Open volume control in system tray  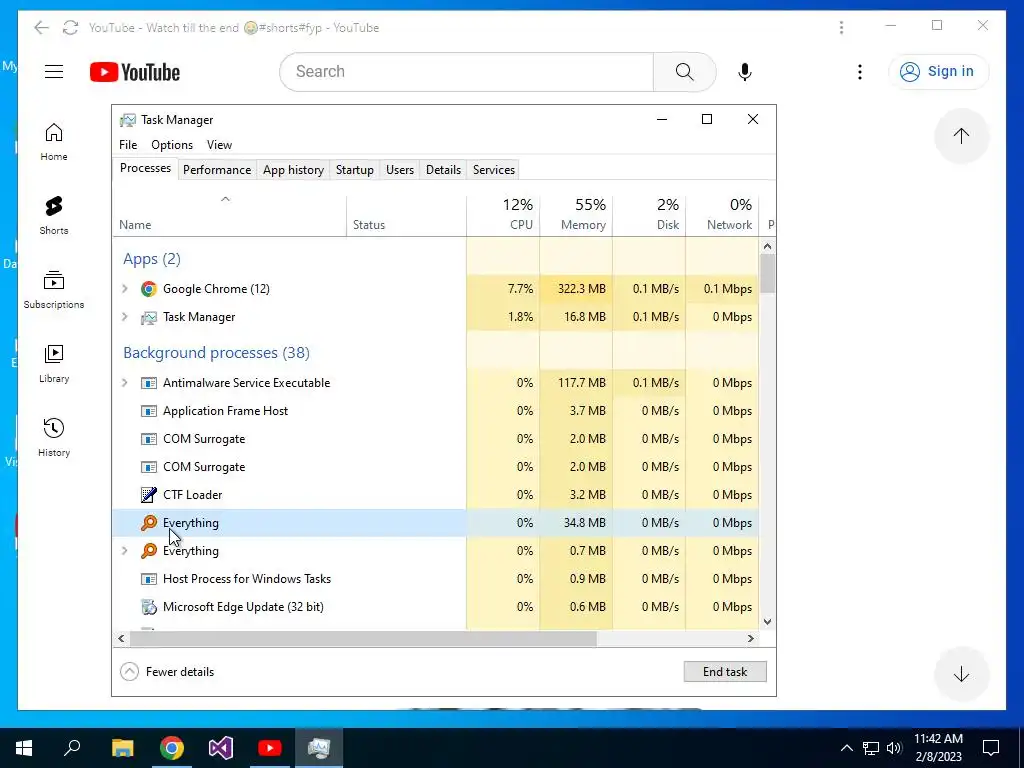(x=894, y=748)
